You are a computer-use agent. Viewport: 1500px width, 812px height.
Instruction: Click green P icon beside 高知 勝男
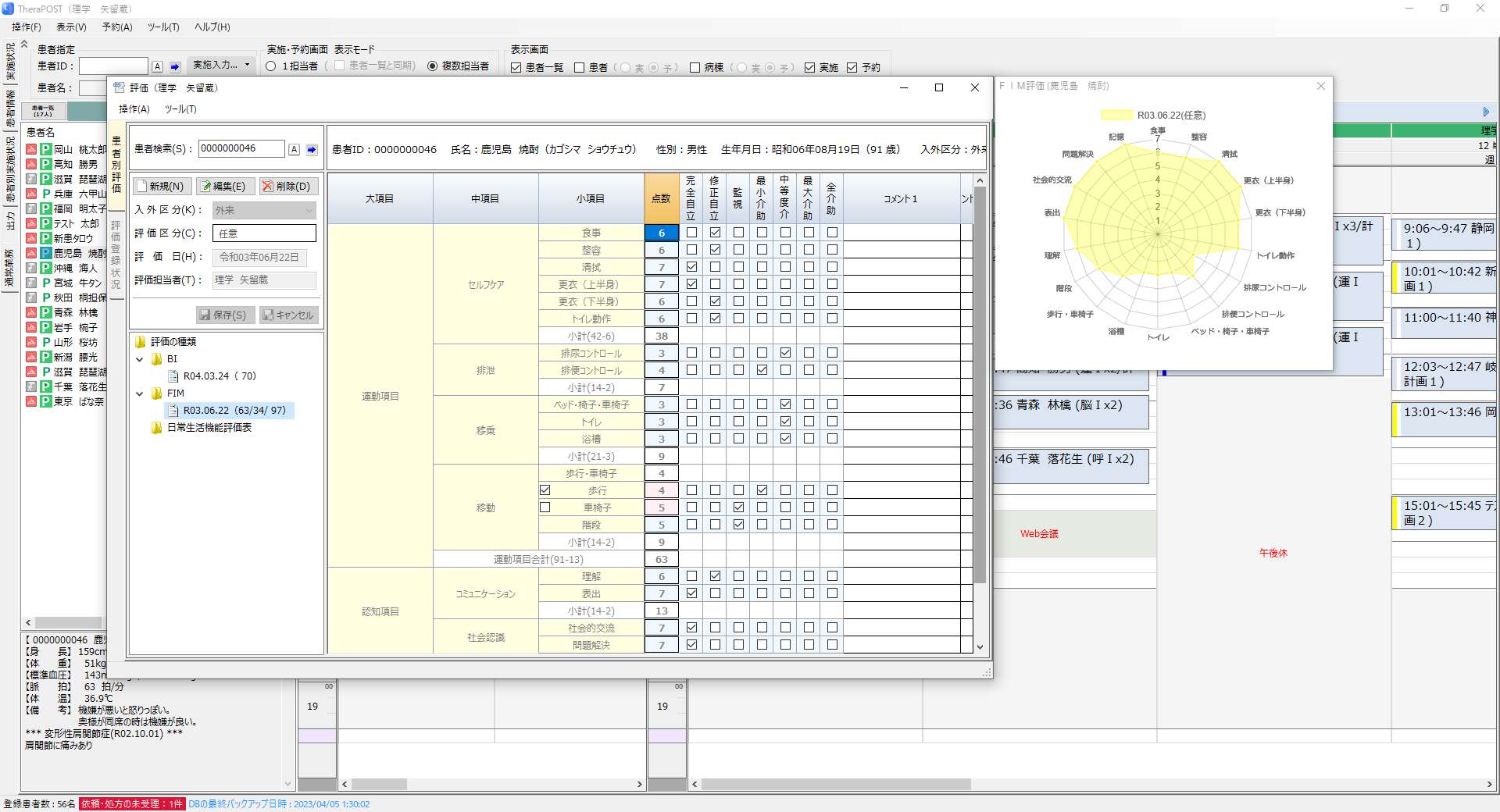(46, 164)
